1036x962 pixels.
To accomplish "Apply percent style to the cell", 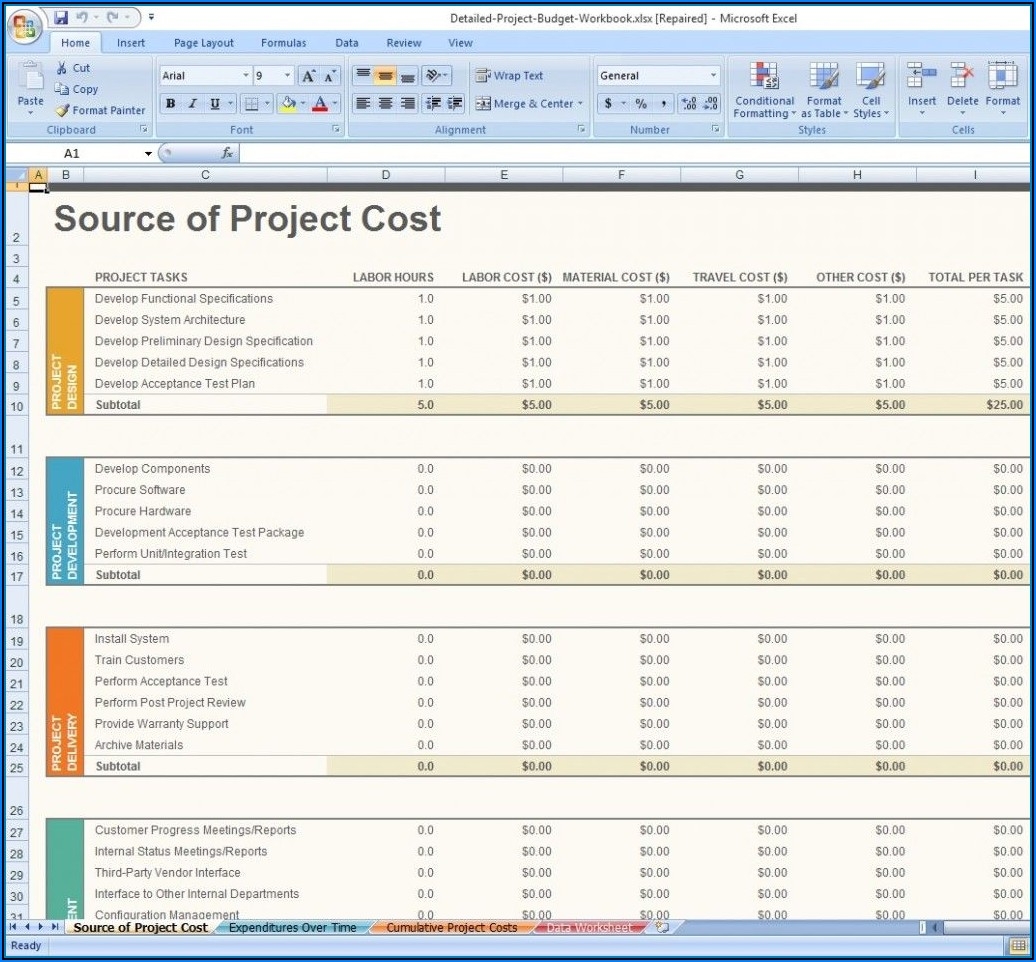I will [641, 104].
